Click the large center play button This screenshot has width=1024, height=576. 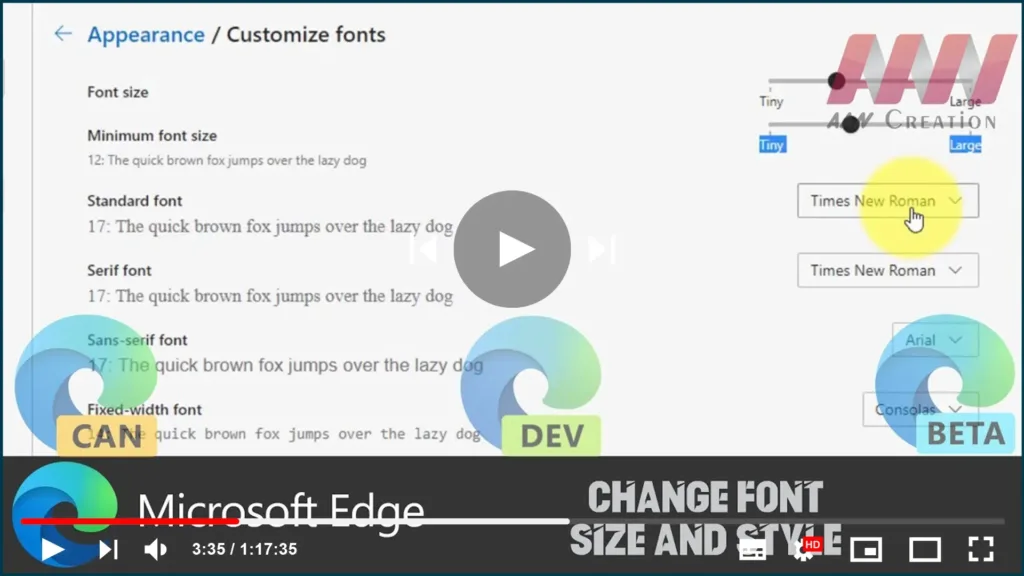coord(512,249)
